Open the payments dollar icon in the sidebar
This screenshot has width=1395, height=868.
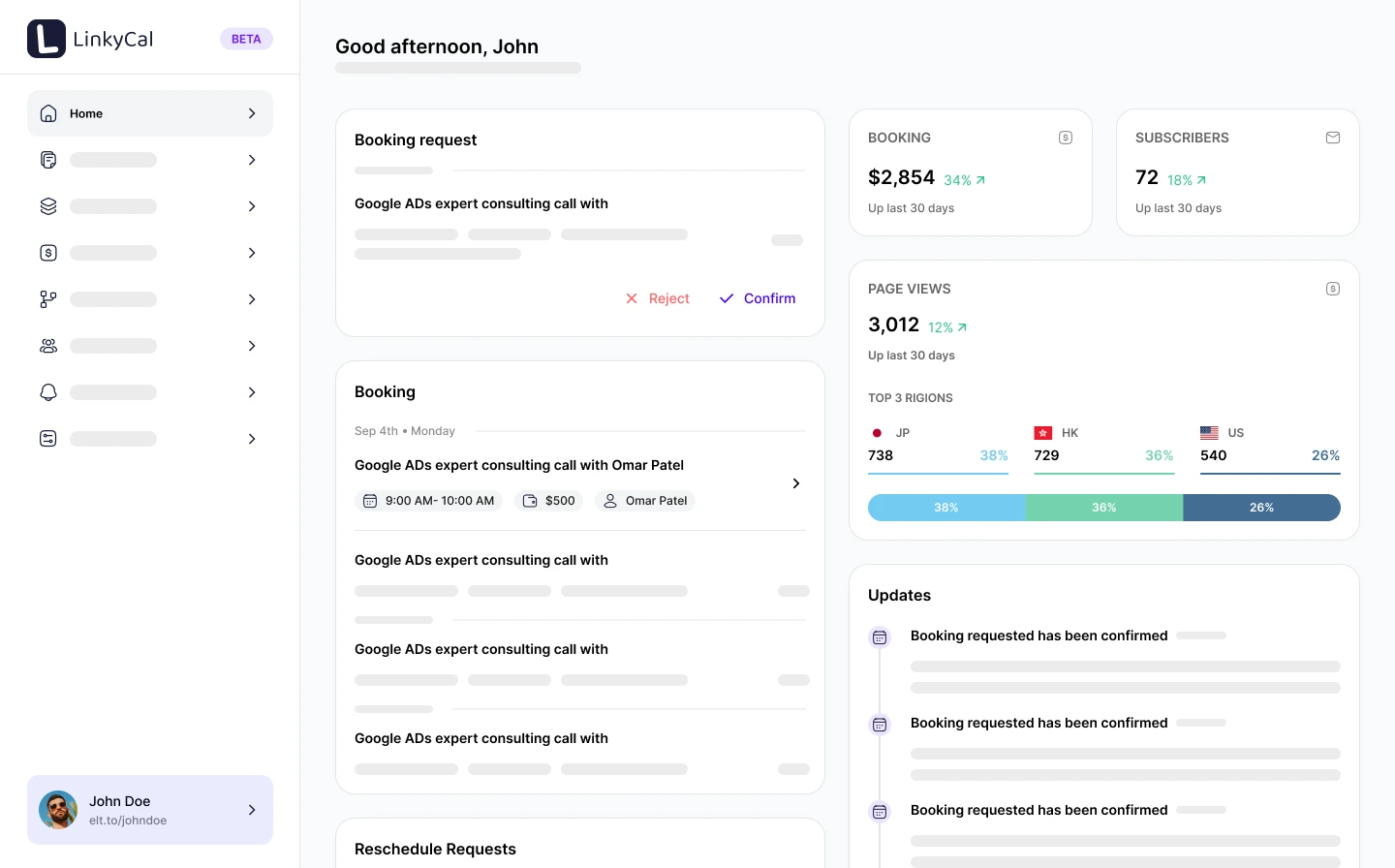[x=48, y=253]
